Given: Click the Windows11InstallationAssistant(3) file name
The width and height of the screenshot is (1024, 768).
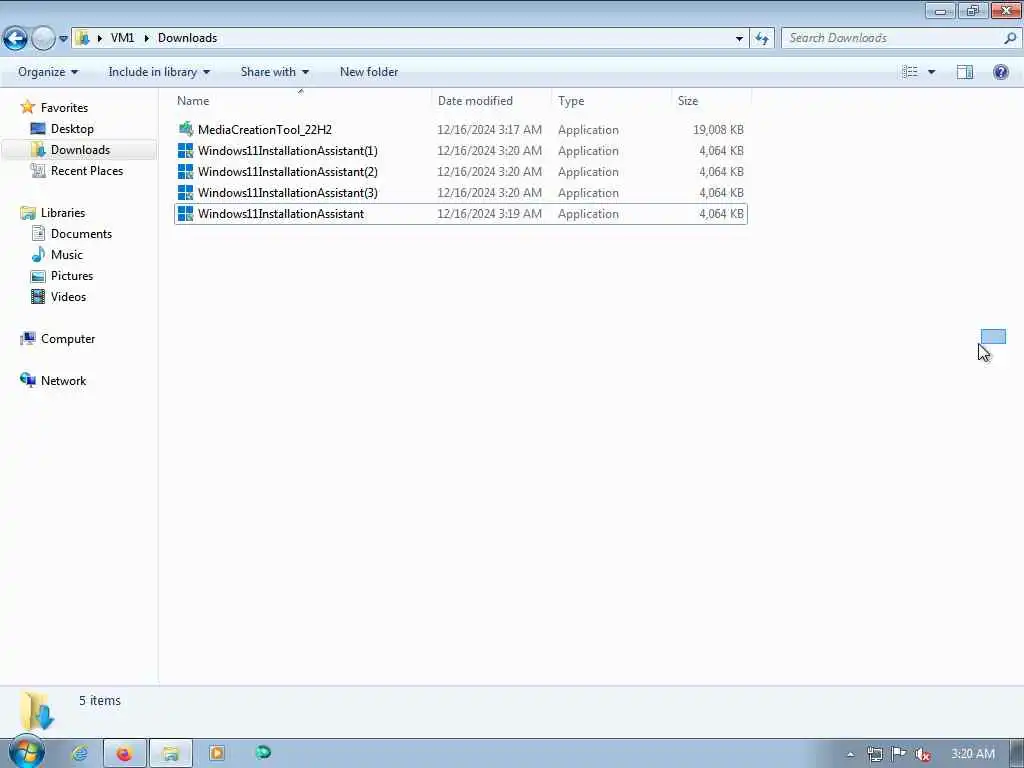Looking at the screenshot, I should [287, 193].
